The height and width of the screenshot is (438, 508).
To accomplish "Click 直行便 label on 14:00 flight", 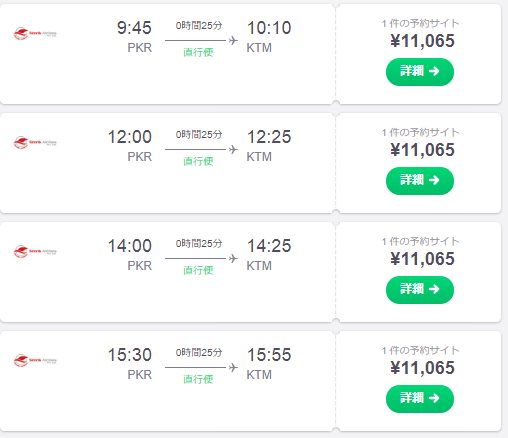I will coord(198,270).
